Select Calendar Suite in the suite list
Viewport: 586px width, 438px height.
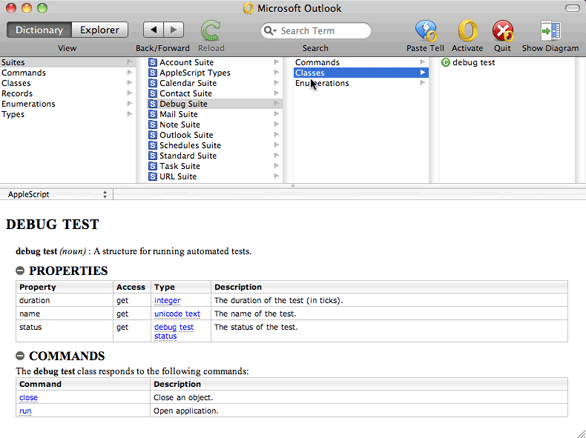point(188,83)
